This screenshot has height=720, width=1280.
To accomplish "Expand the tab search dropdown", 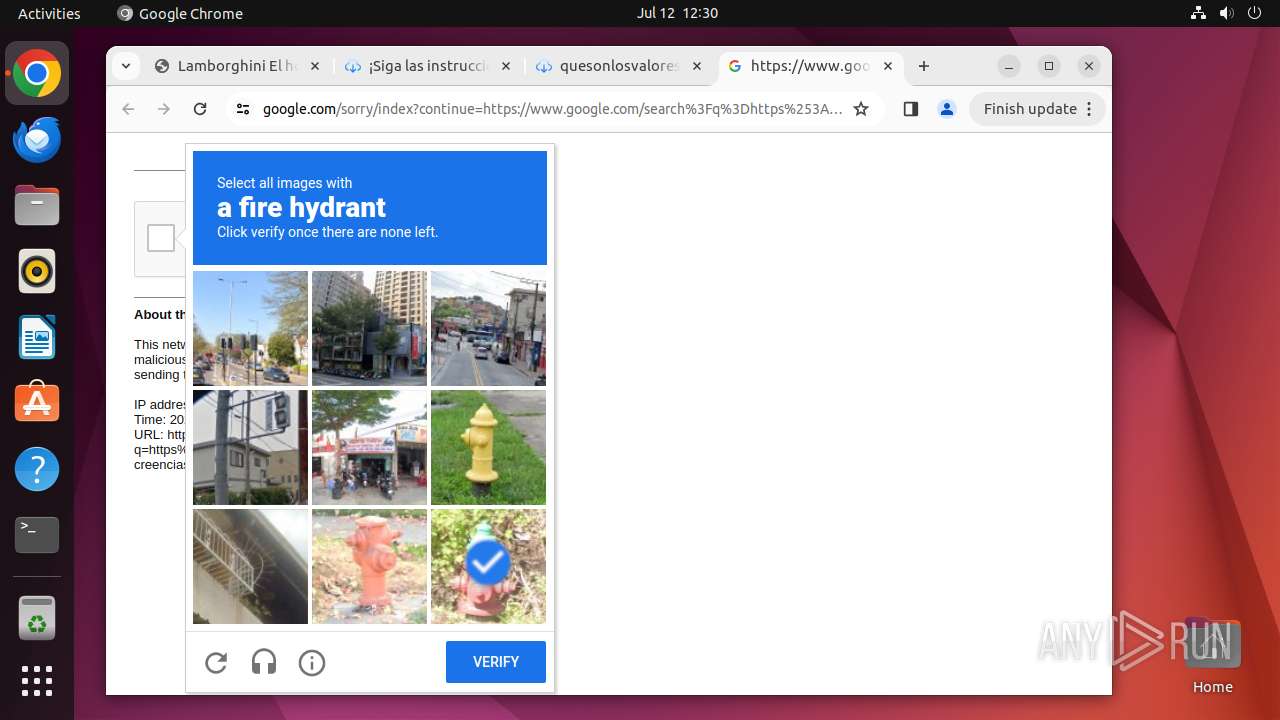I will pos(125,66).
